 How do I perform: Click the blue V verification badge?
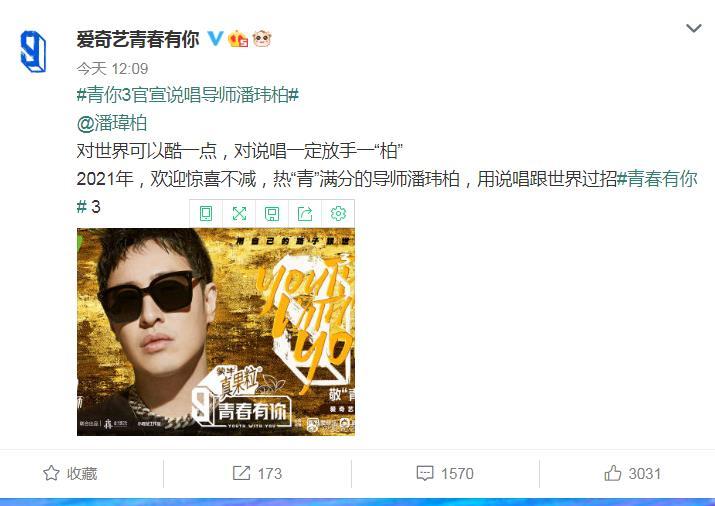pos(215,38)
